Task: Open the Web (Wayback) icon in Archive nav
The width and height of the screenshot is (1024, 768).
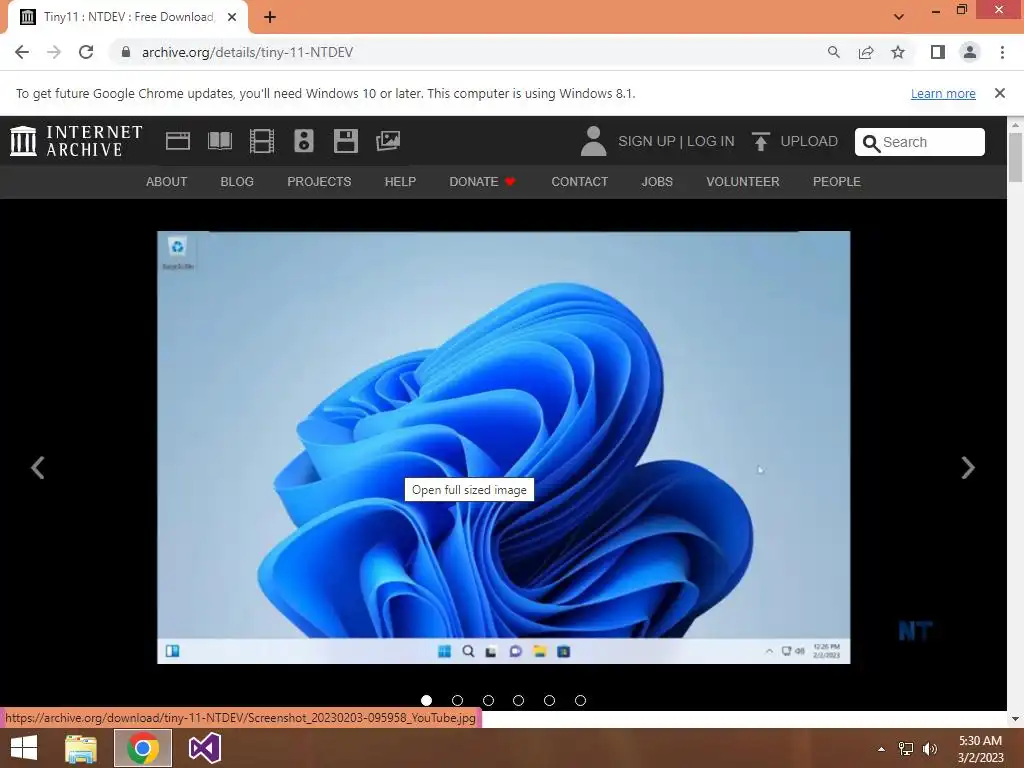Action: pos(178,141)
